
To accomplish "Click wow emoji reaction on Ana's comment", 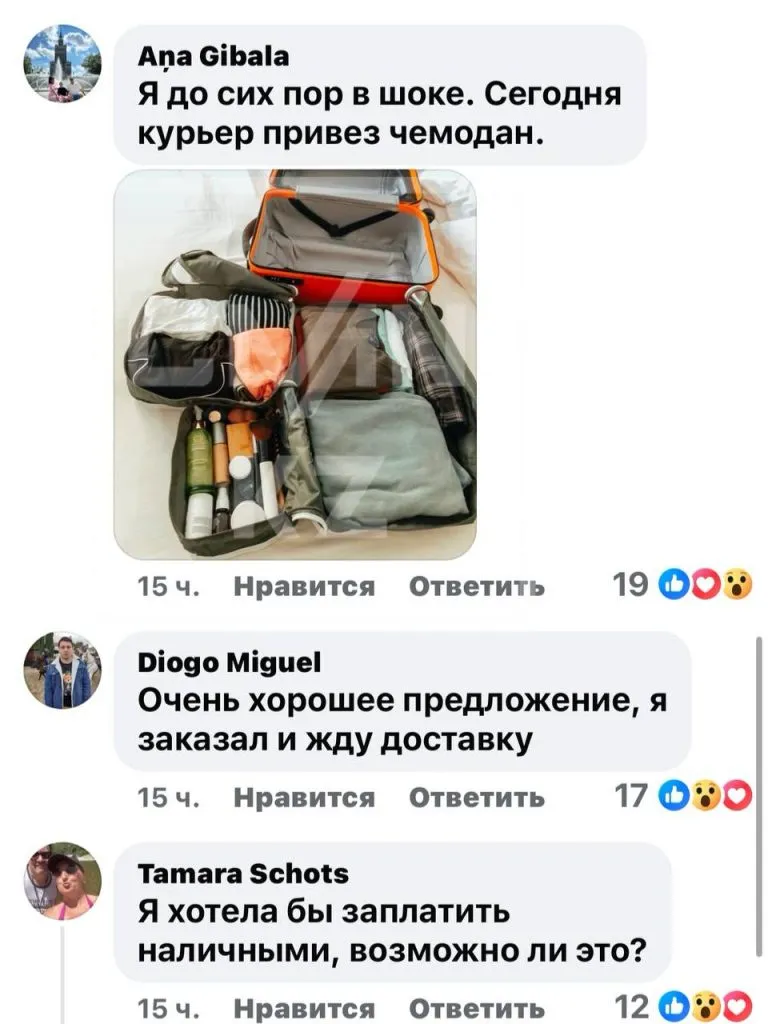I will tap(736, 584).
